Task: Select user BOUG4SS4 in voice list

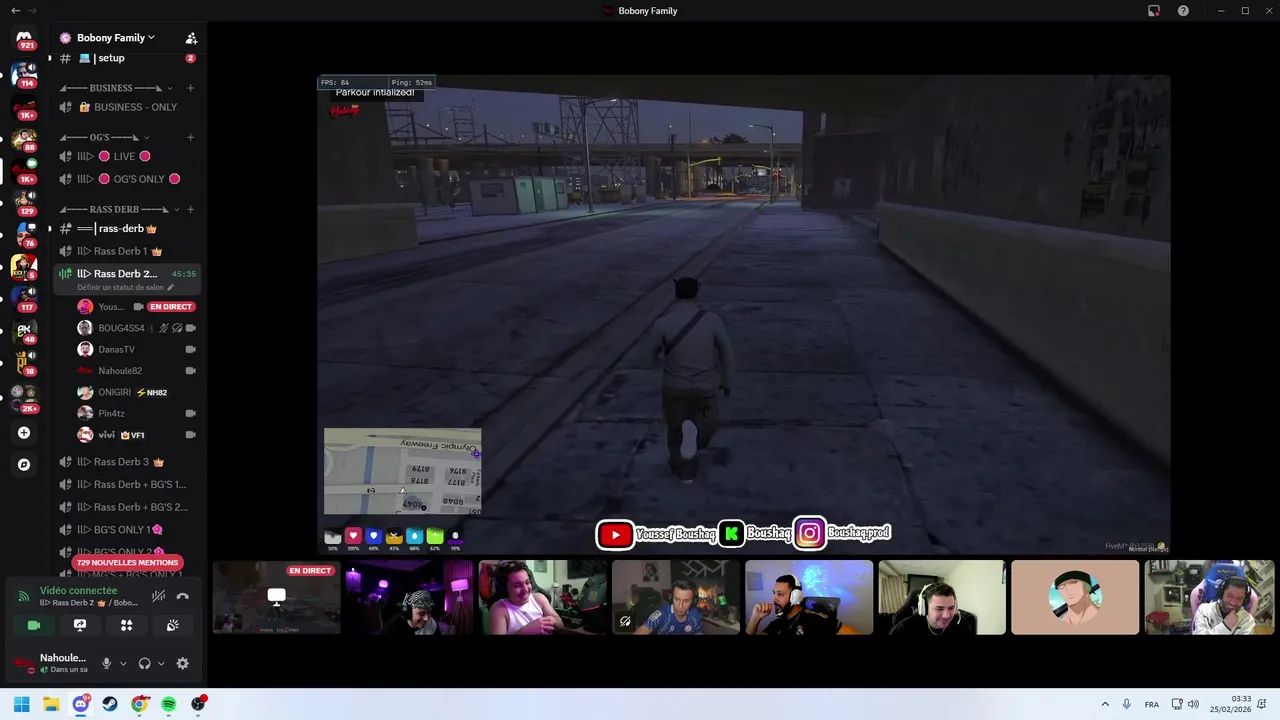Action: point(135,328)
